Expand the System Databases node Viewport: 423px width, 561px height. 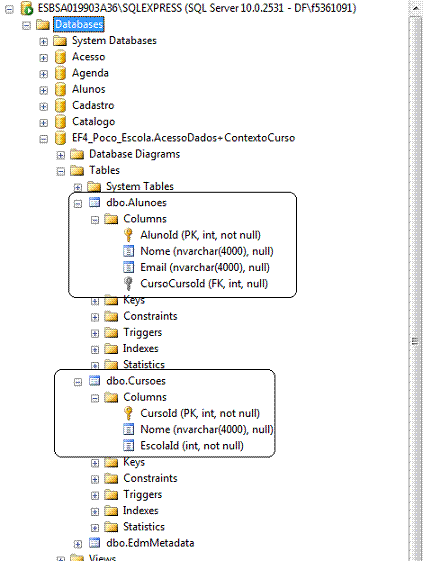point(43,42)
